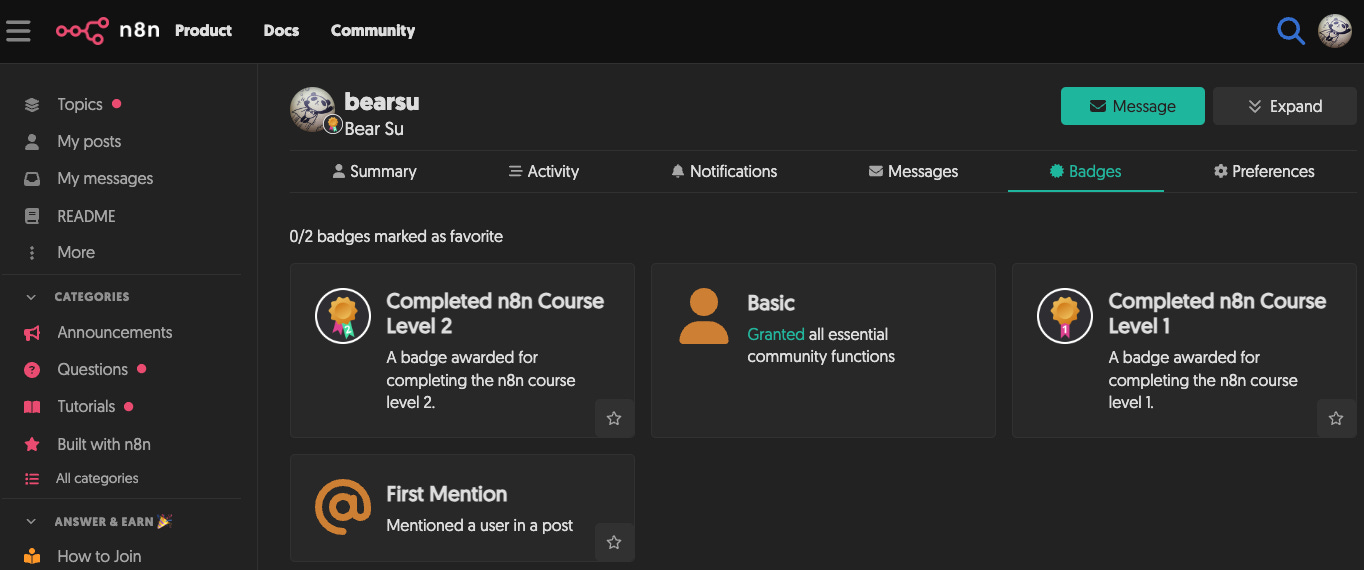View All categories list
The image size is (1364, 570).
pos(97,479)
